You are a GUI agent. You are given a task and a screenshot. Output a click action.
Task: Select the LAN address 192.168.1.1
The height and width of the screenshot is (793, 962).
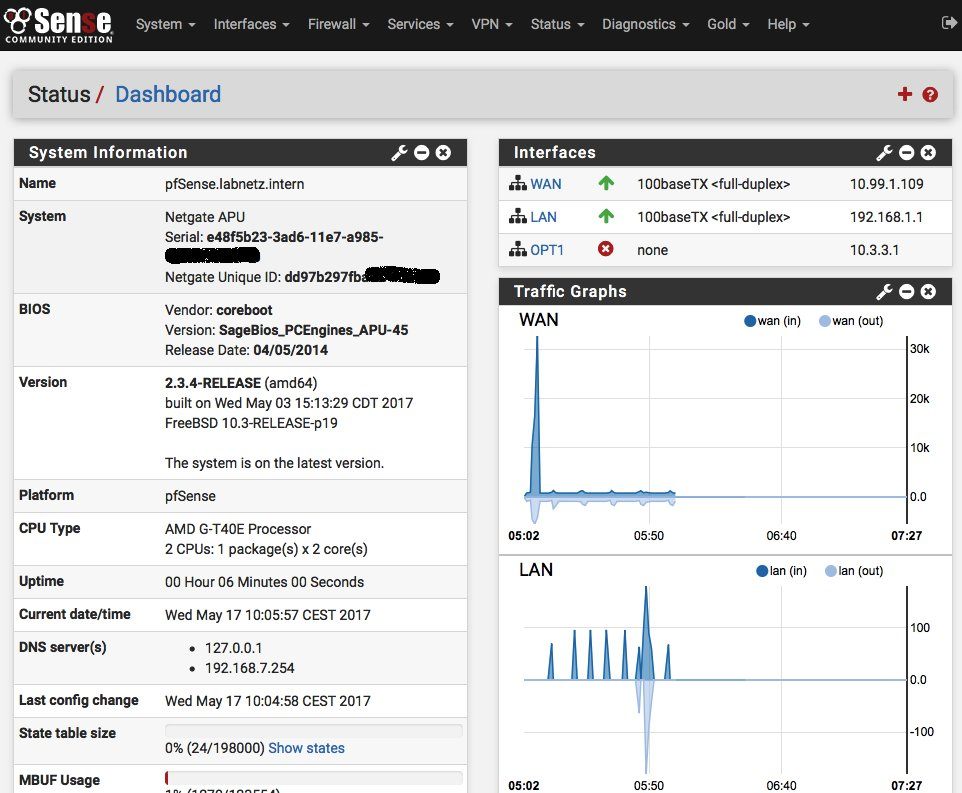887,217
